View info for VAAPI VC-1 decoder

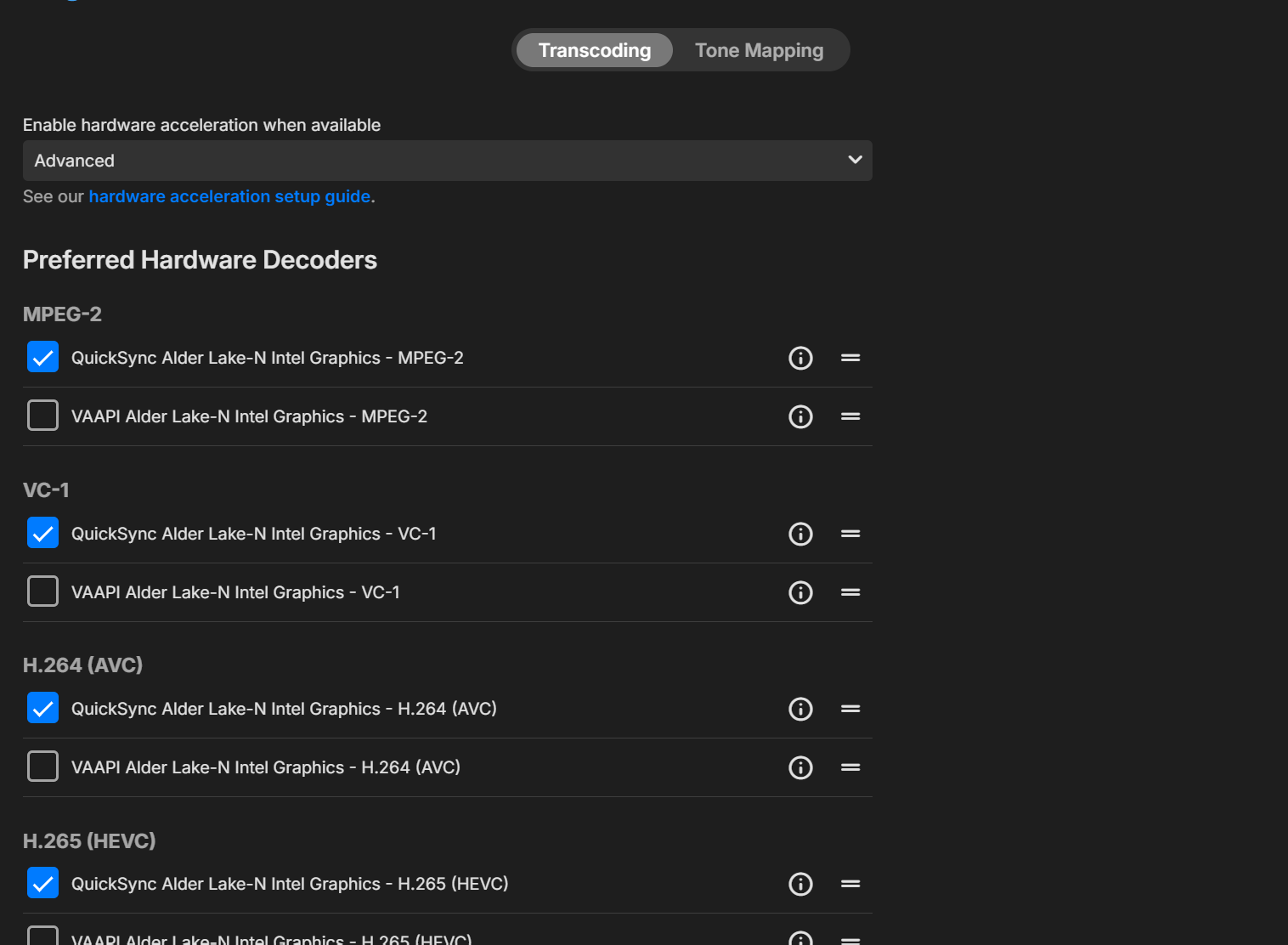(800, 592)
